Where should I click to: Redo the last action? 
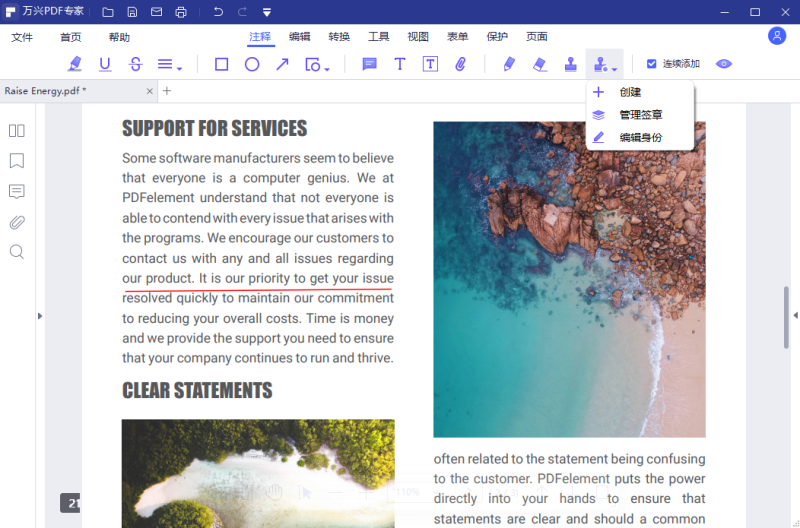(x=243, y=12)
